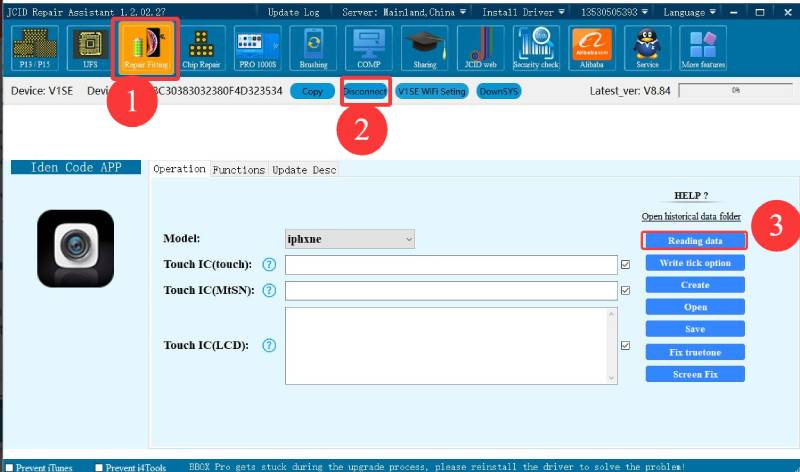Show help for Touch IC(LCD) field
The image size is (800, 472).
[x=269, y=345]
